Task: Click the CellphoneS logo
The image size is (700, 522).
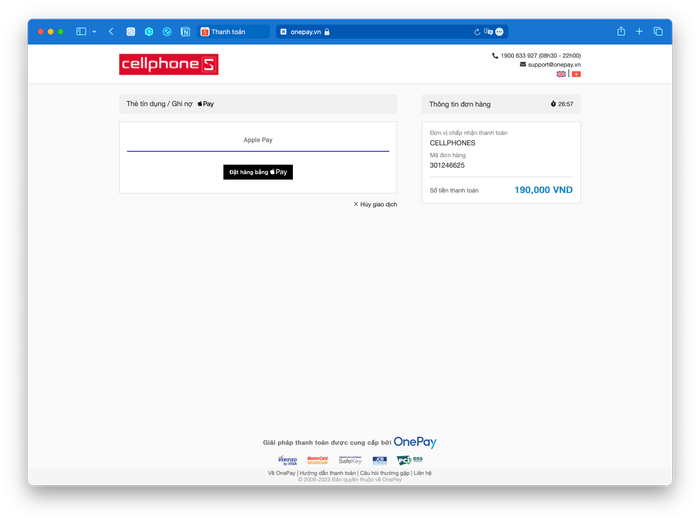Action: click(169, 64)
